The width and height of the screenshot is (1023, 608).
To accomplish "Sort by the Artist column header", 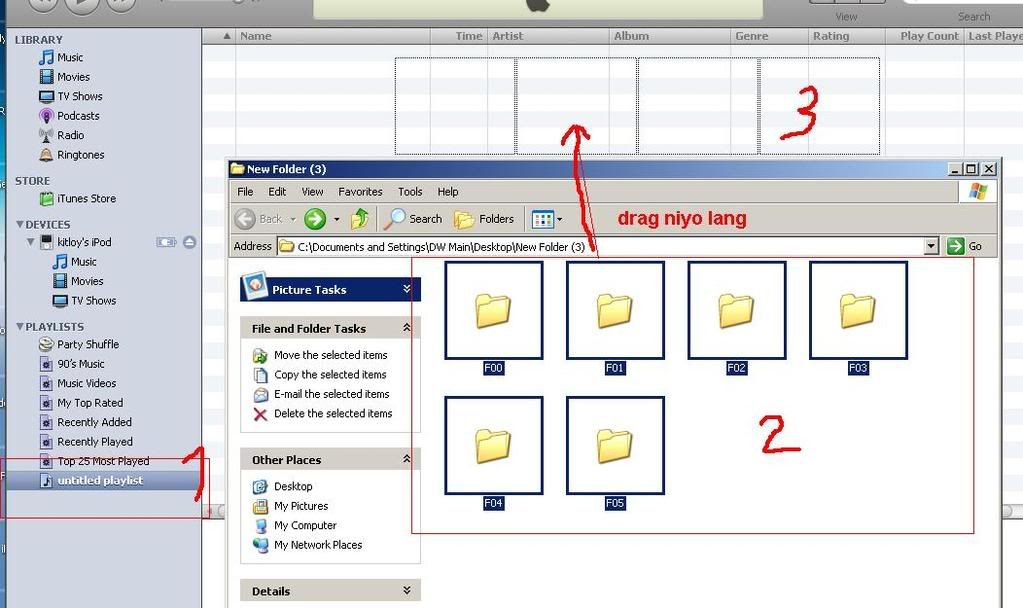I will coord(508,36).
